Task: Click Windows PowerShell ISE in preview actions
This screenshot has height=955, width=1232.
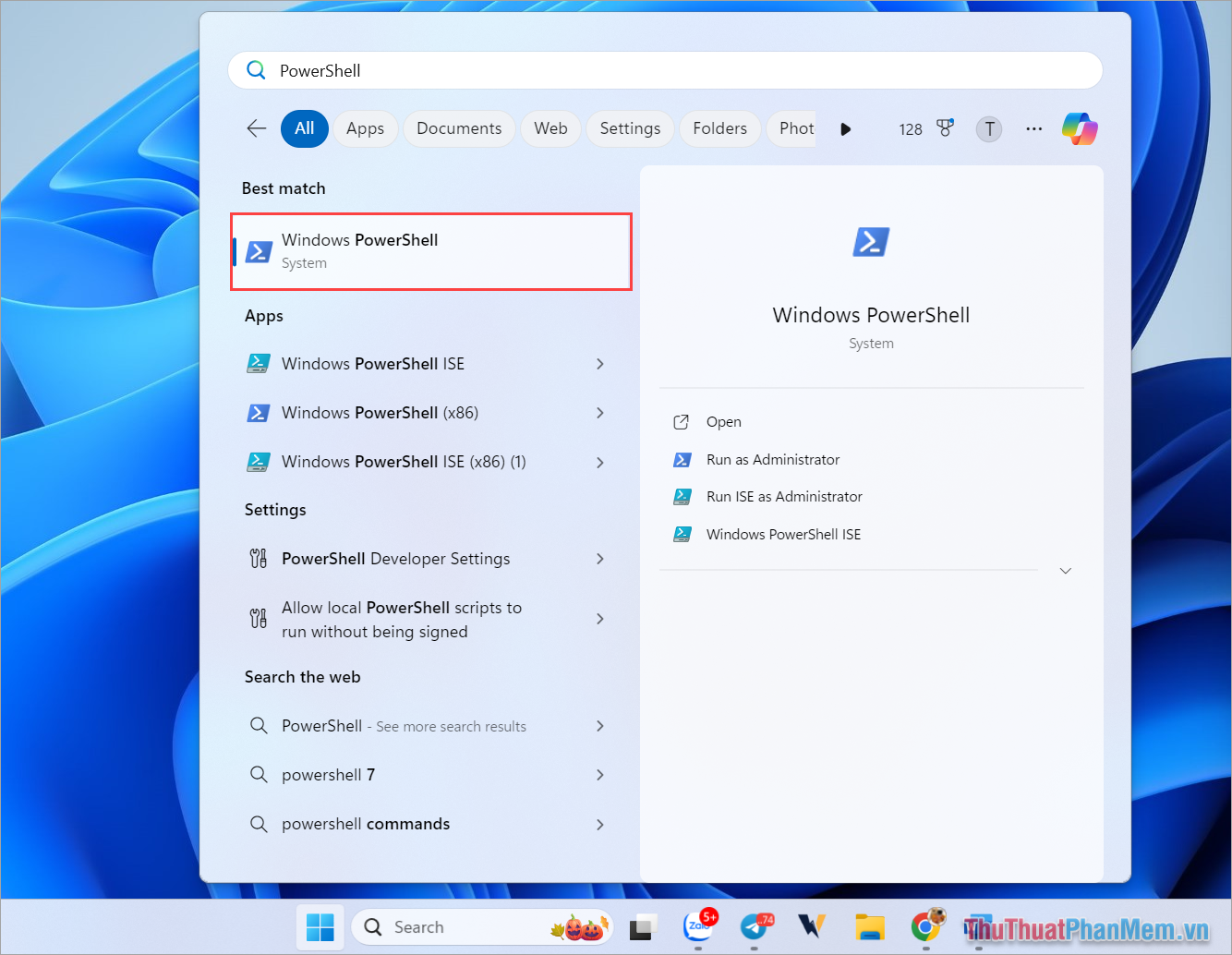Action: (783, 534)
